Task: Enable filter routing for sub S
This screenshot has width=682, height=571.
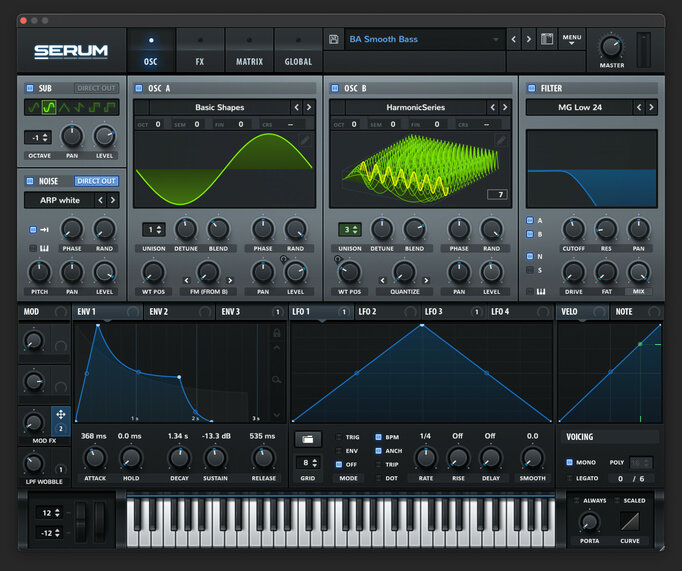Action: pyautogui.click(x=530, y=270)
